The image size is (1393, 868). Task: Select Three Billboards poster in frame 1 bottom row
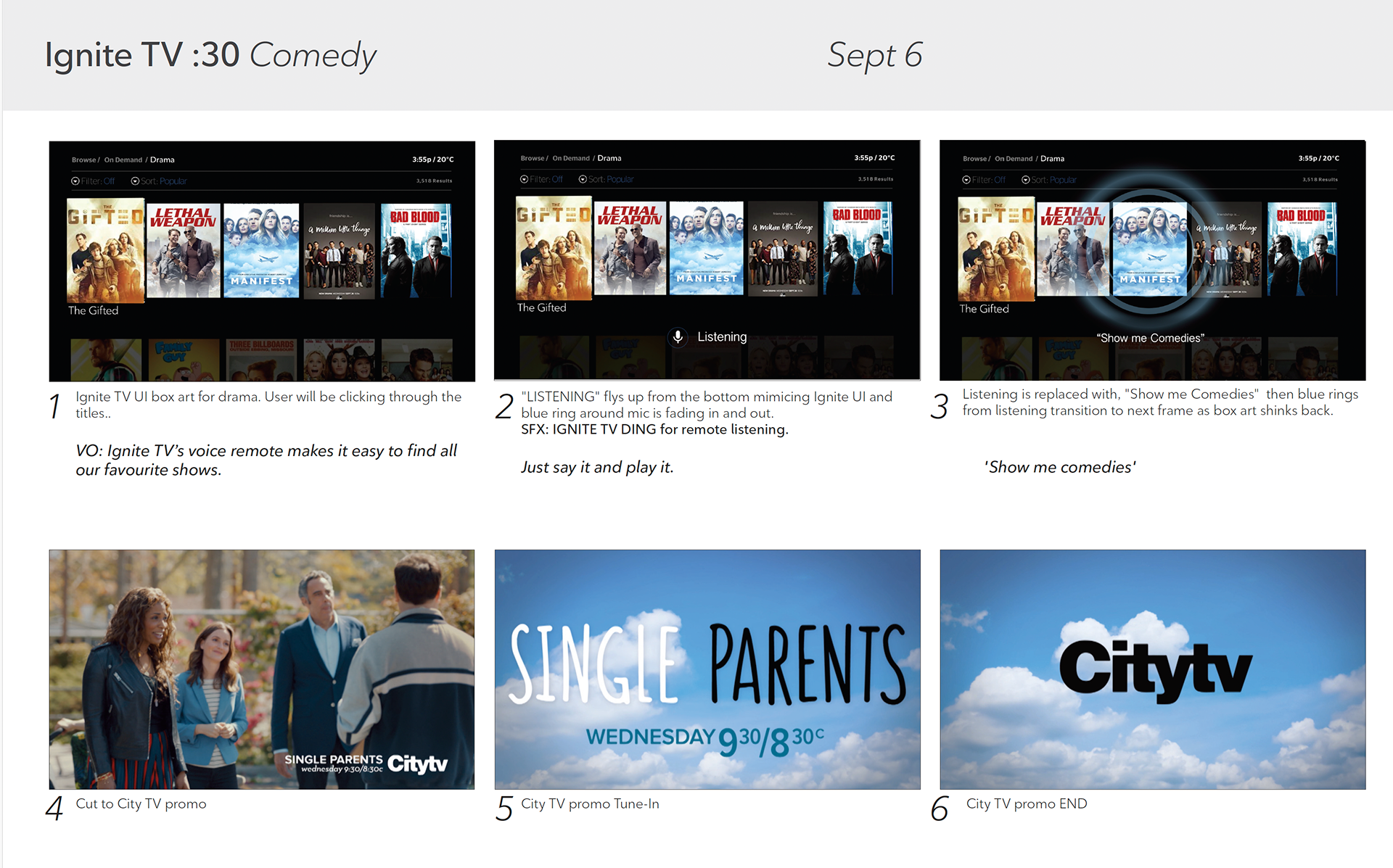click(x=261, y=360)
